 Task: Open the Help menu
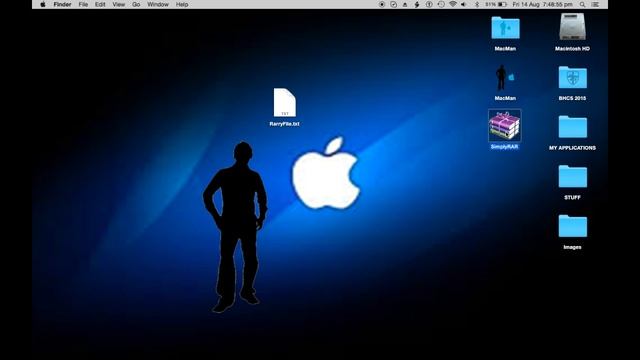click(182, 4)
